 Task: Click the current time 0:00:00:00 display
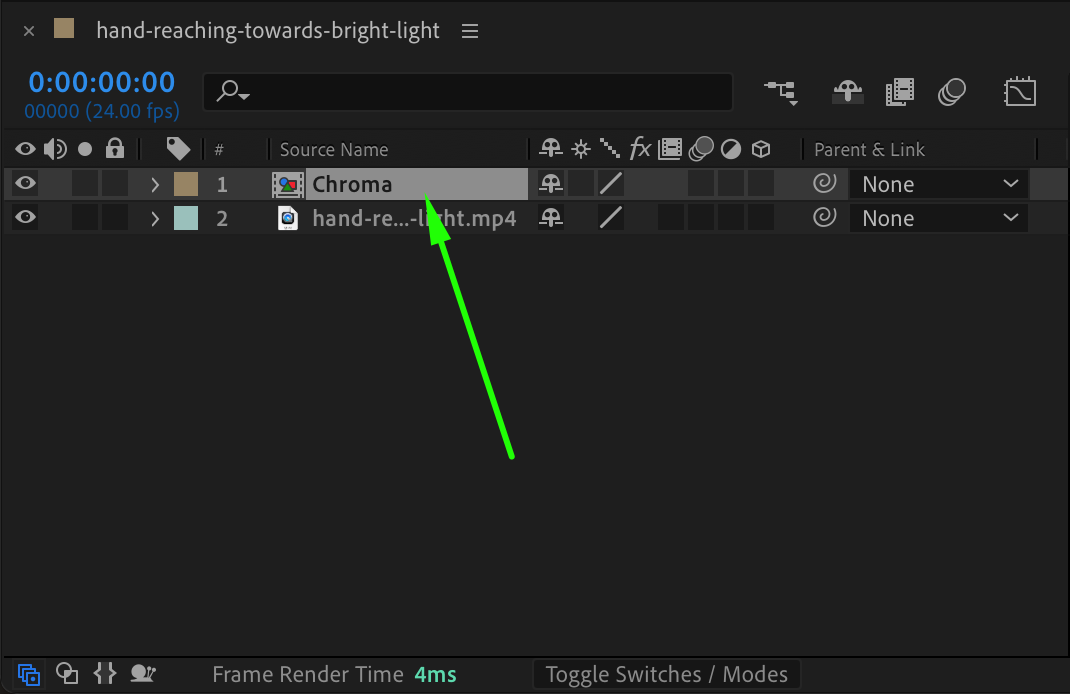[101, 82]
